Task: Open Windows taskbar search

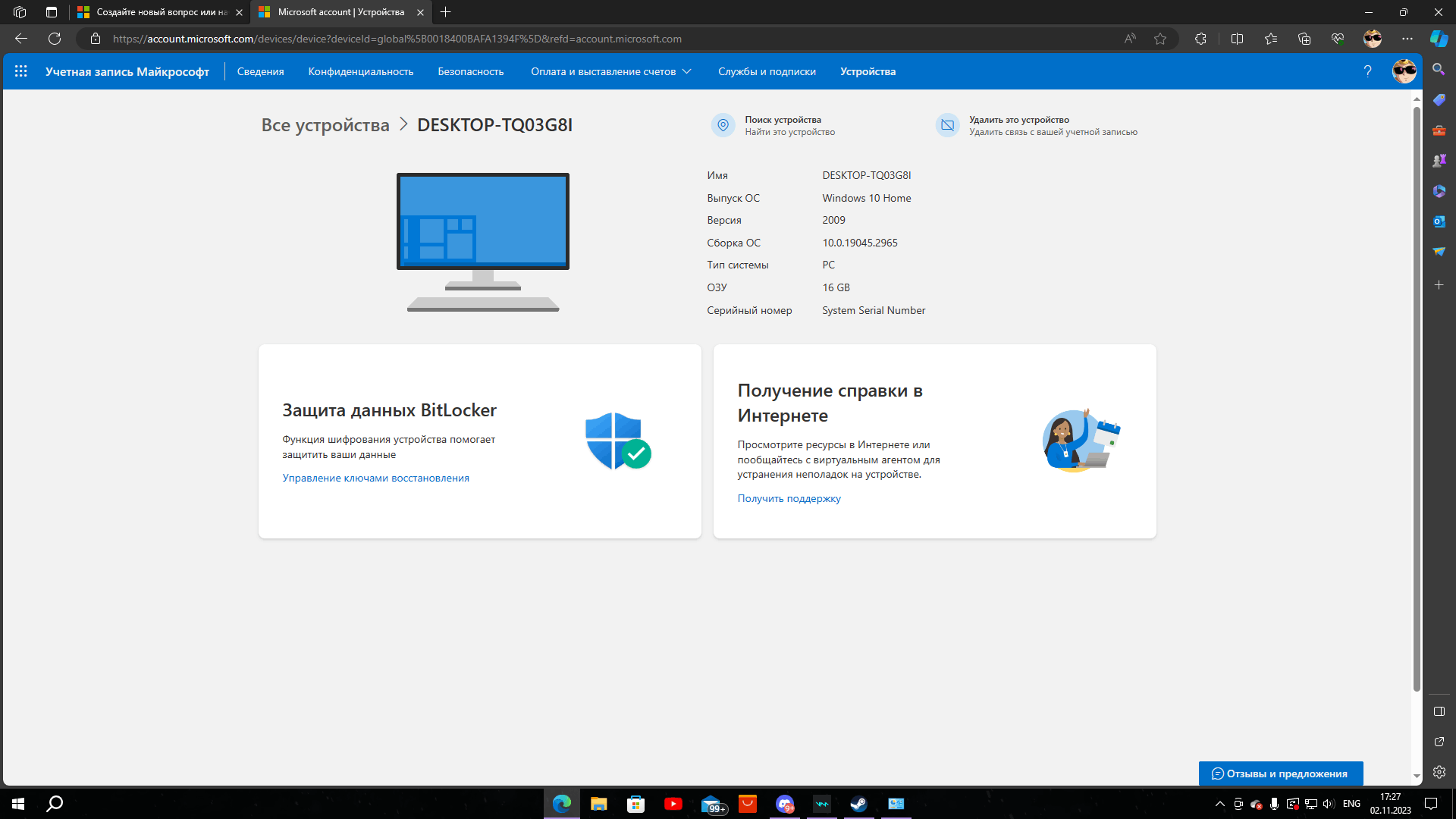Action: tap(55, 804)
